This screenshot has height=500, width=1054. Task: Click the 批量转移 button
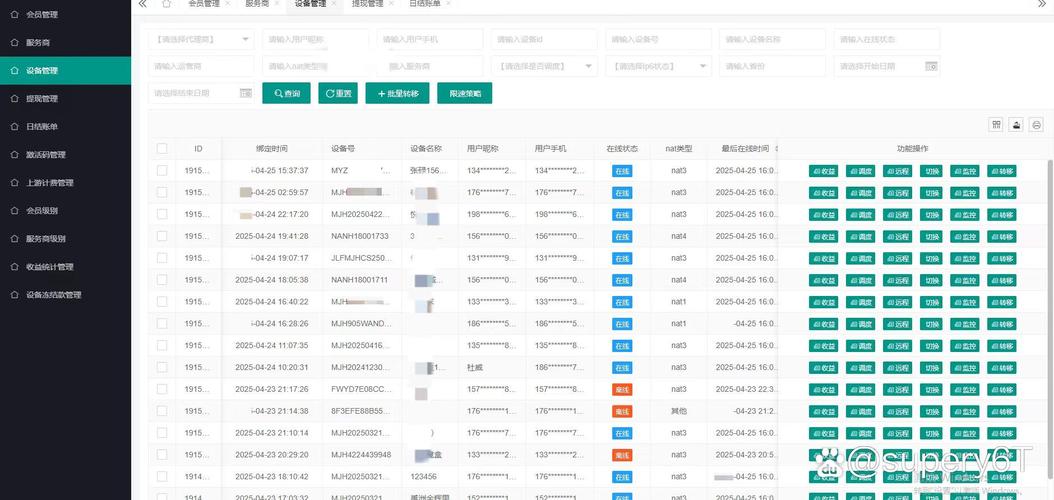(397, 93)
